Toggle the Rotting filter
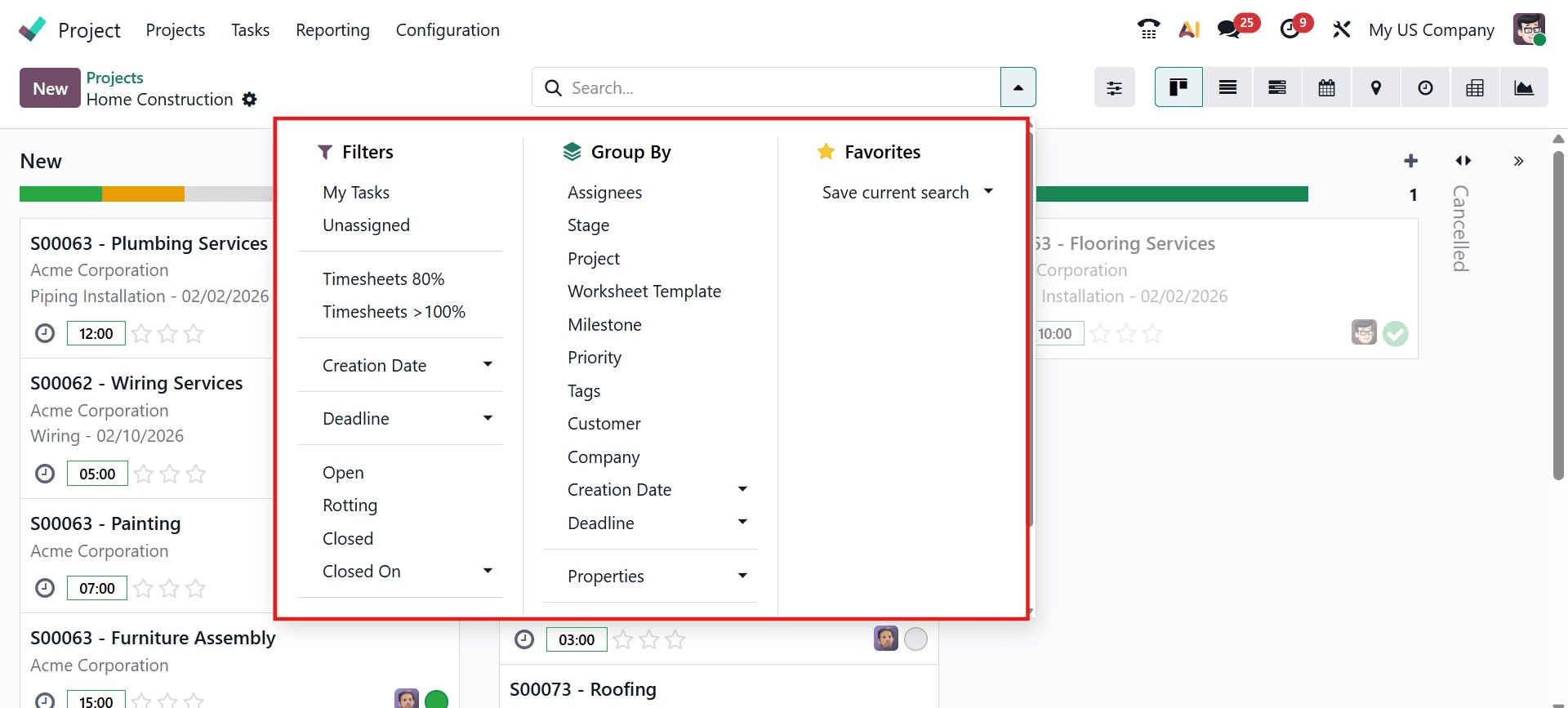Image resolution: width=1568 pixels, height=708 pixels. (x=350, y=505)
